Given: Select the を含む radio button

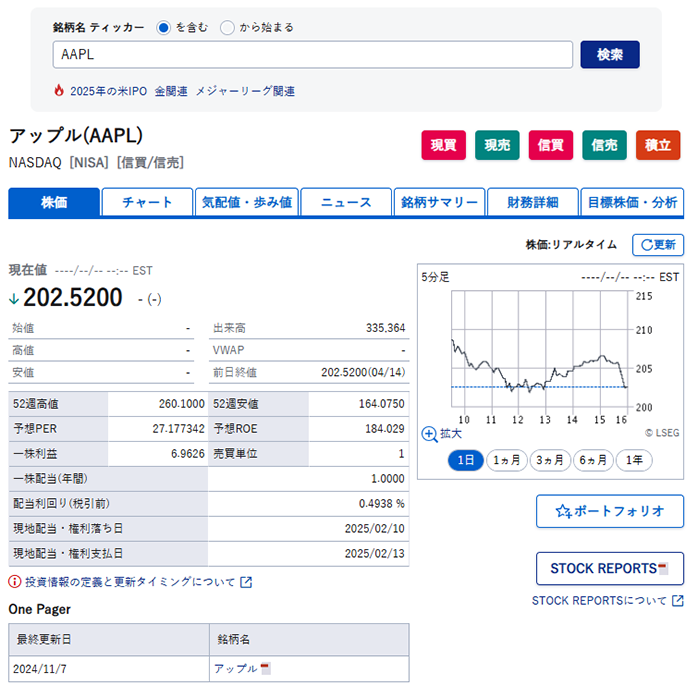Looking at the screenshot, I should coord(163,28).
